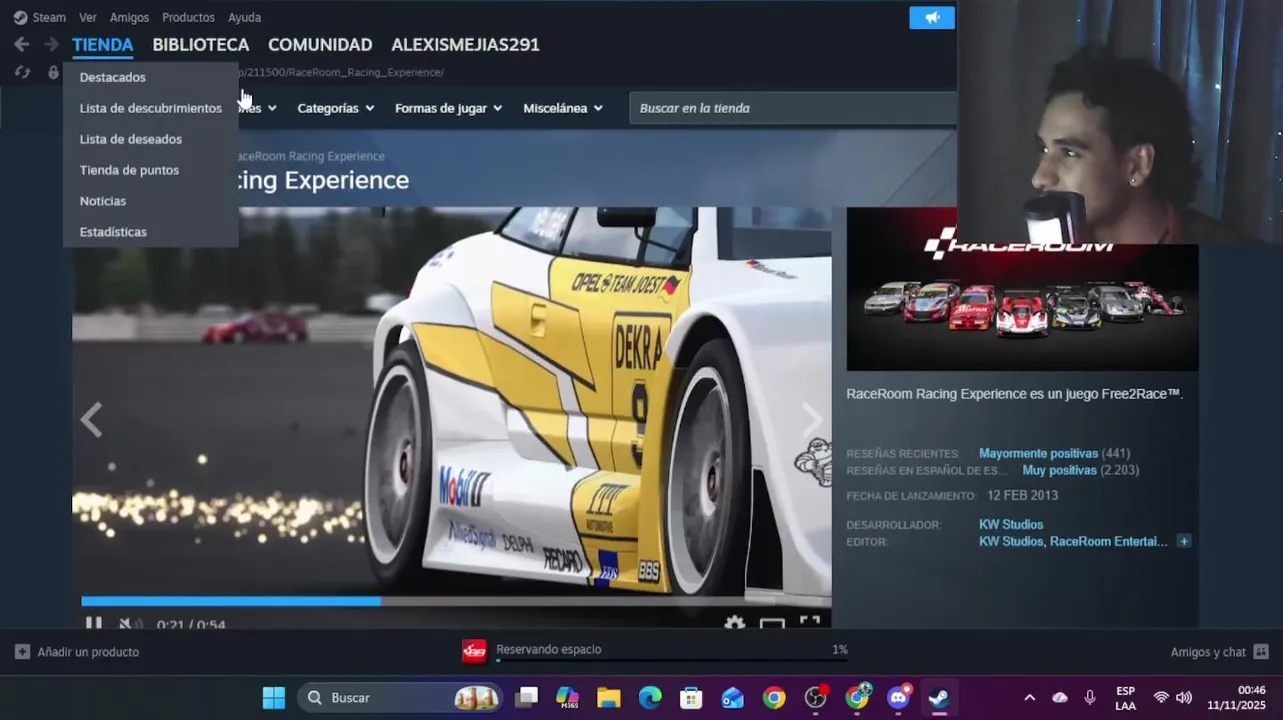Select Lista de descubrimientos
1283x720 pixels.
click(151, 108)
